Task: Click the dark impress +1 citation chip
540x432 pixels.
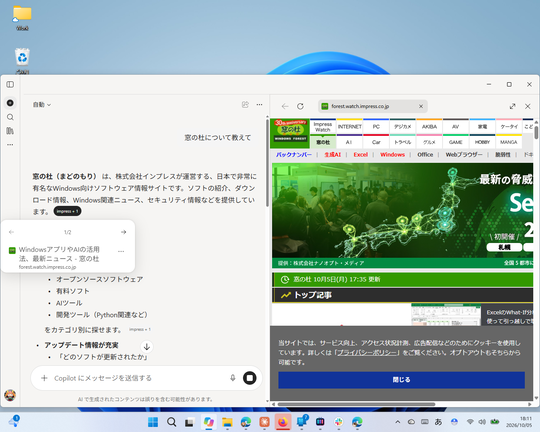Action: point(68,211)
